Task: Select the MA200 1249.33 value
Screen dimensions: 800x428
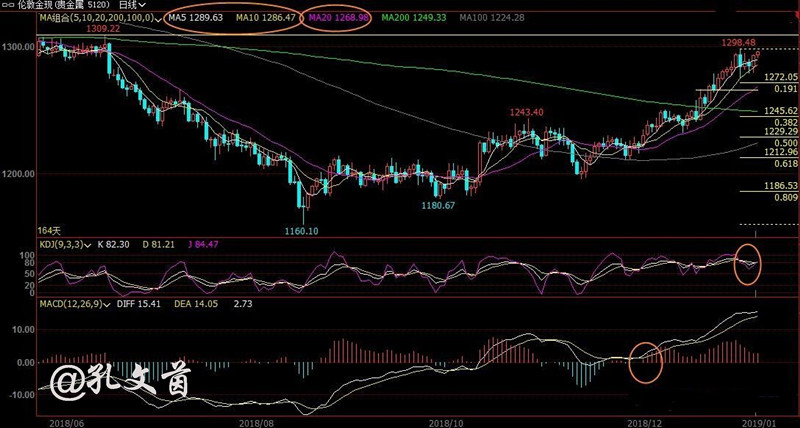Action: 414,17
